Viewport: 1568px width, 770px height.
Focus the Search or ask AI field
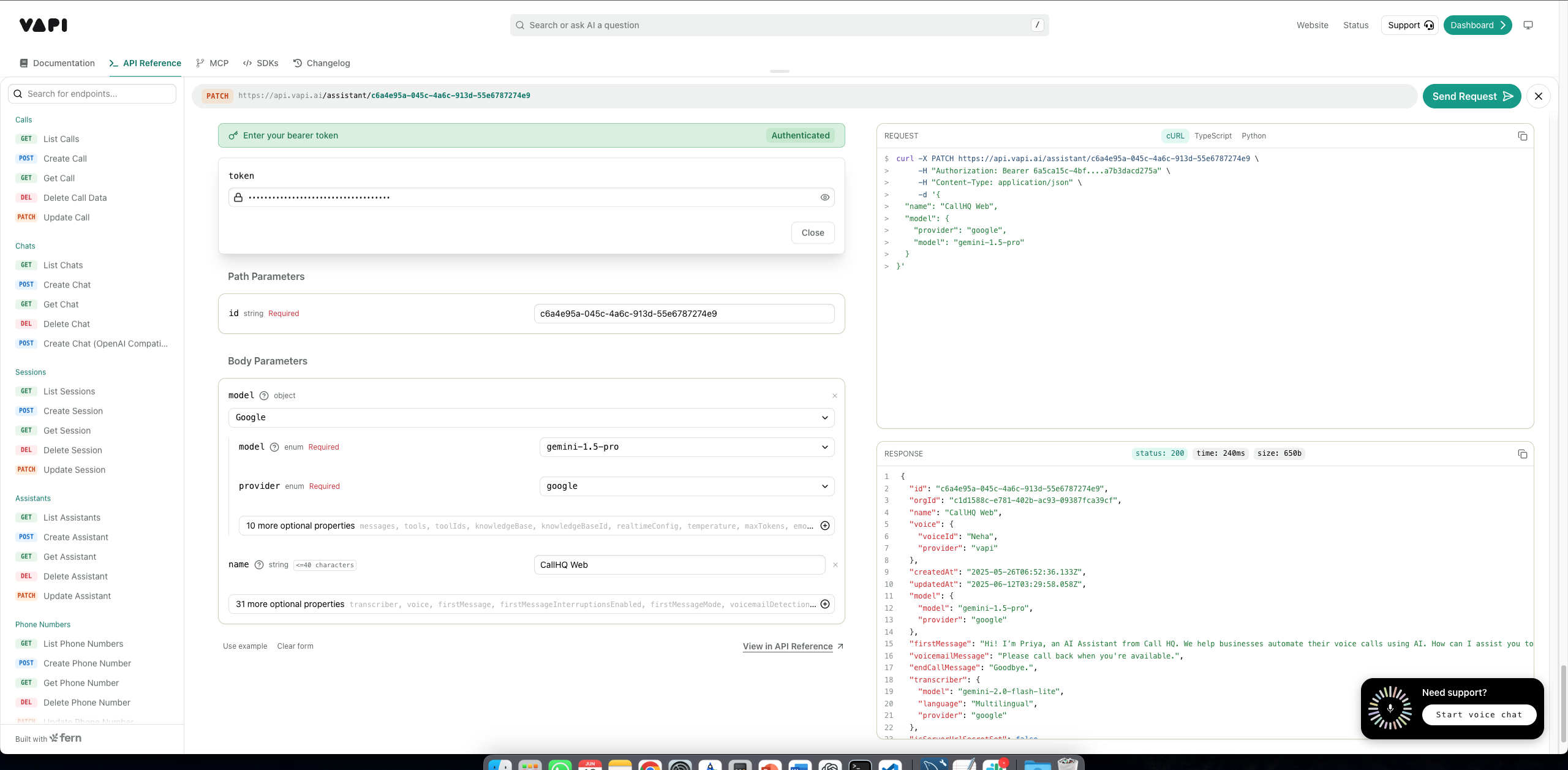tap(779, 25)
